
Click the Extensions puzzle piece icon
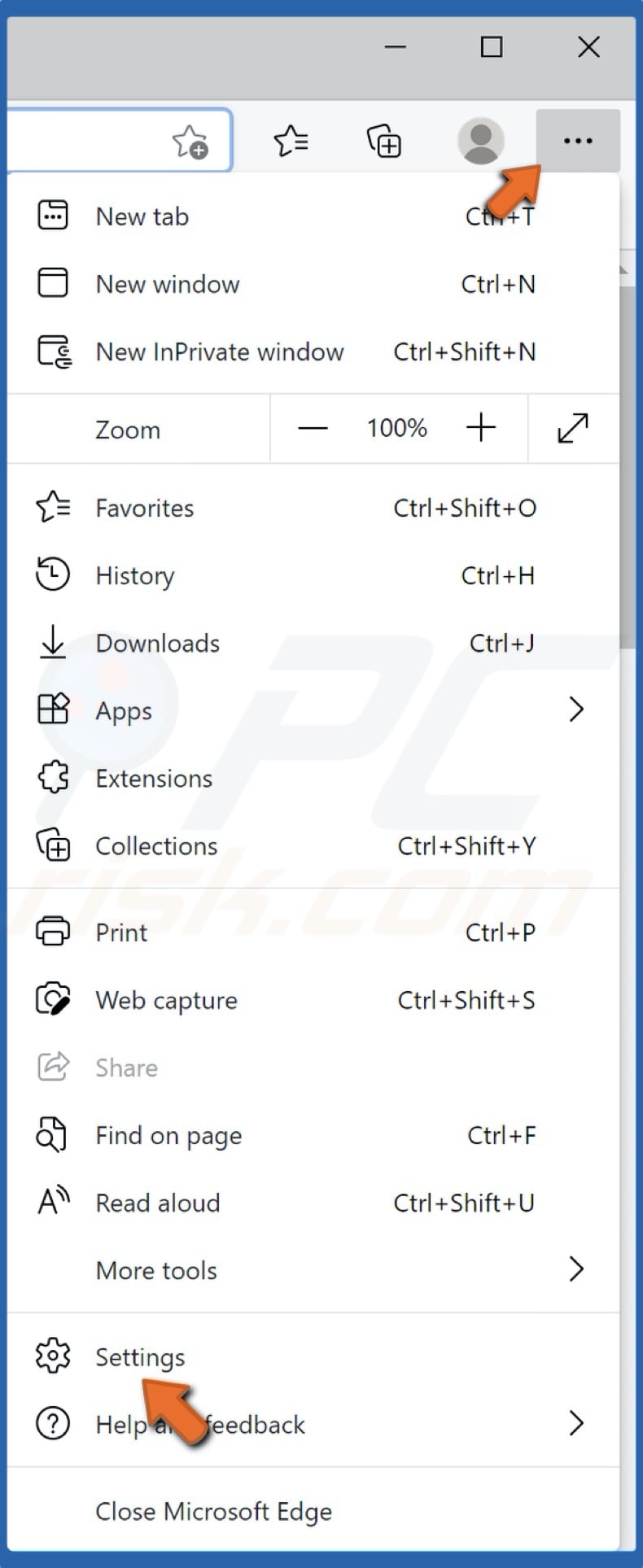(53, 777)
